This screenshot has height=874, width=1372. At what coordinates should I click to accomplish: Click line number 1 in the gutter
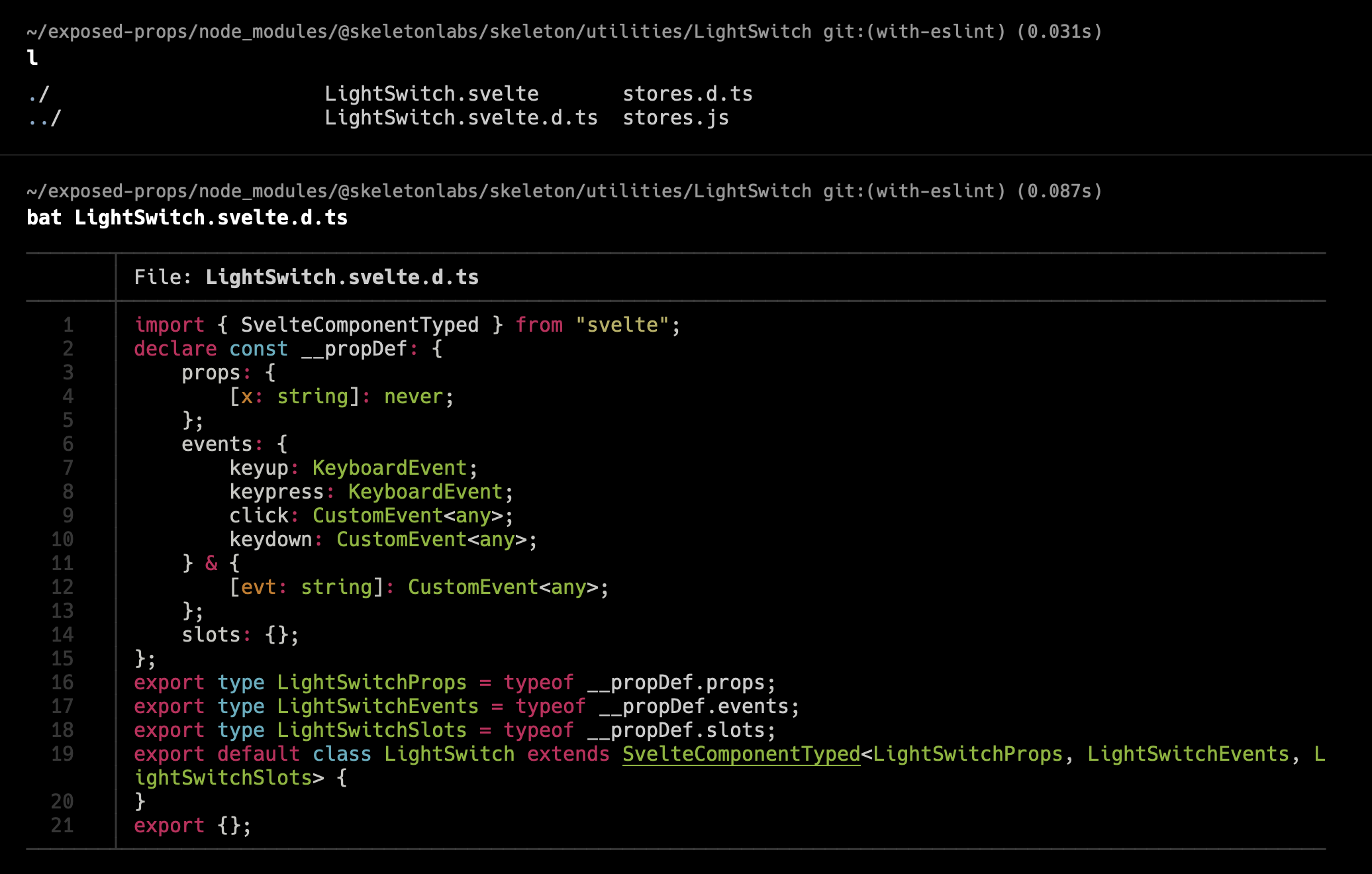point(67,324)
